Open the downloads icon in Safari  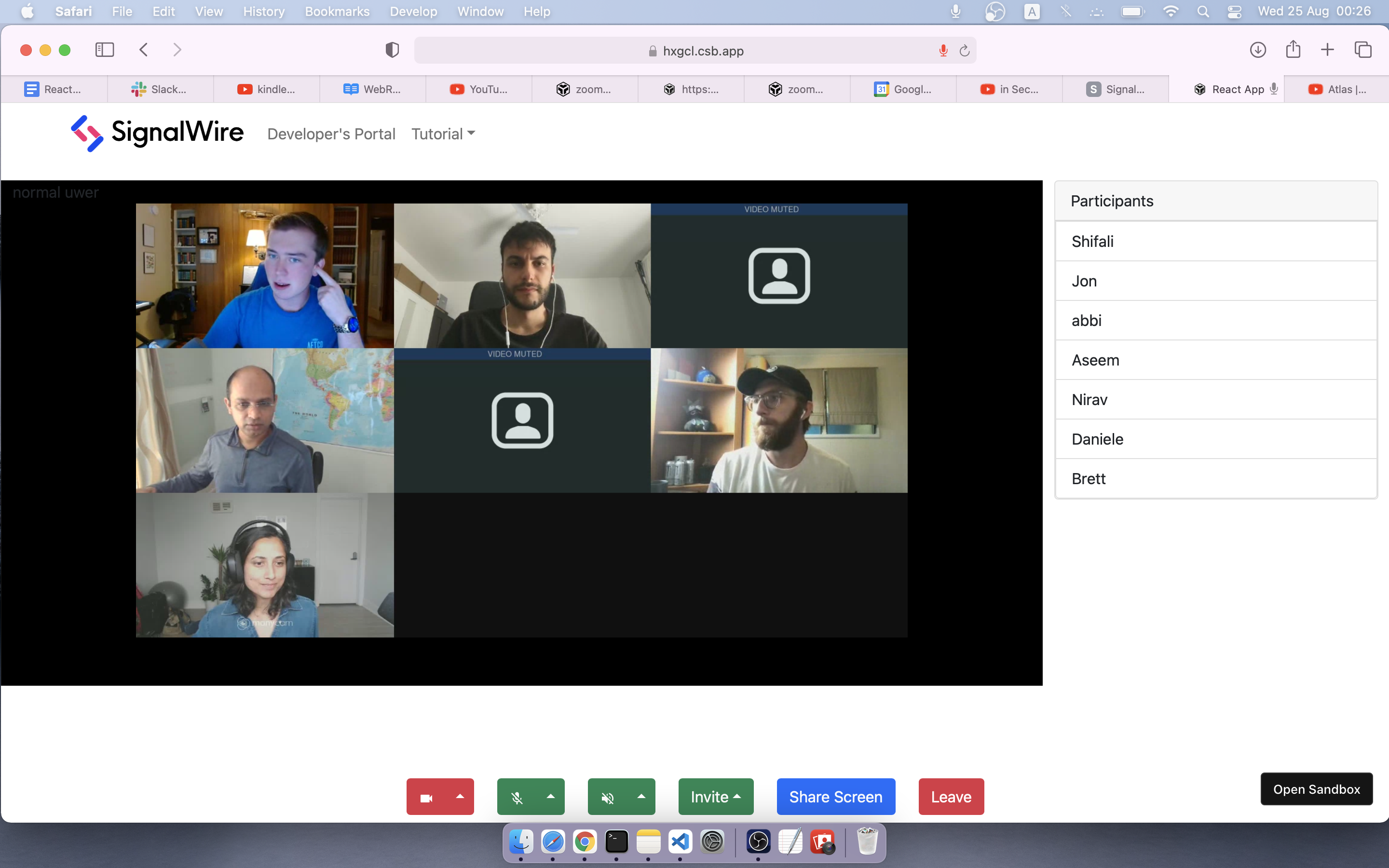[x=1257, y=50]
